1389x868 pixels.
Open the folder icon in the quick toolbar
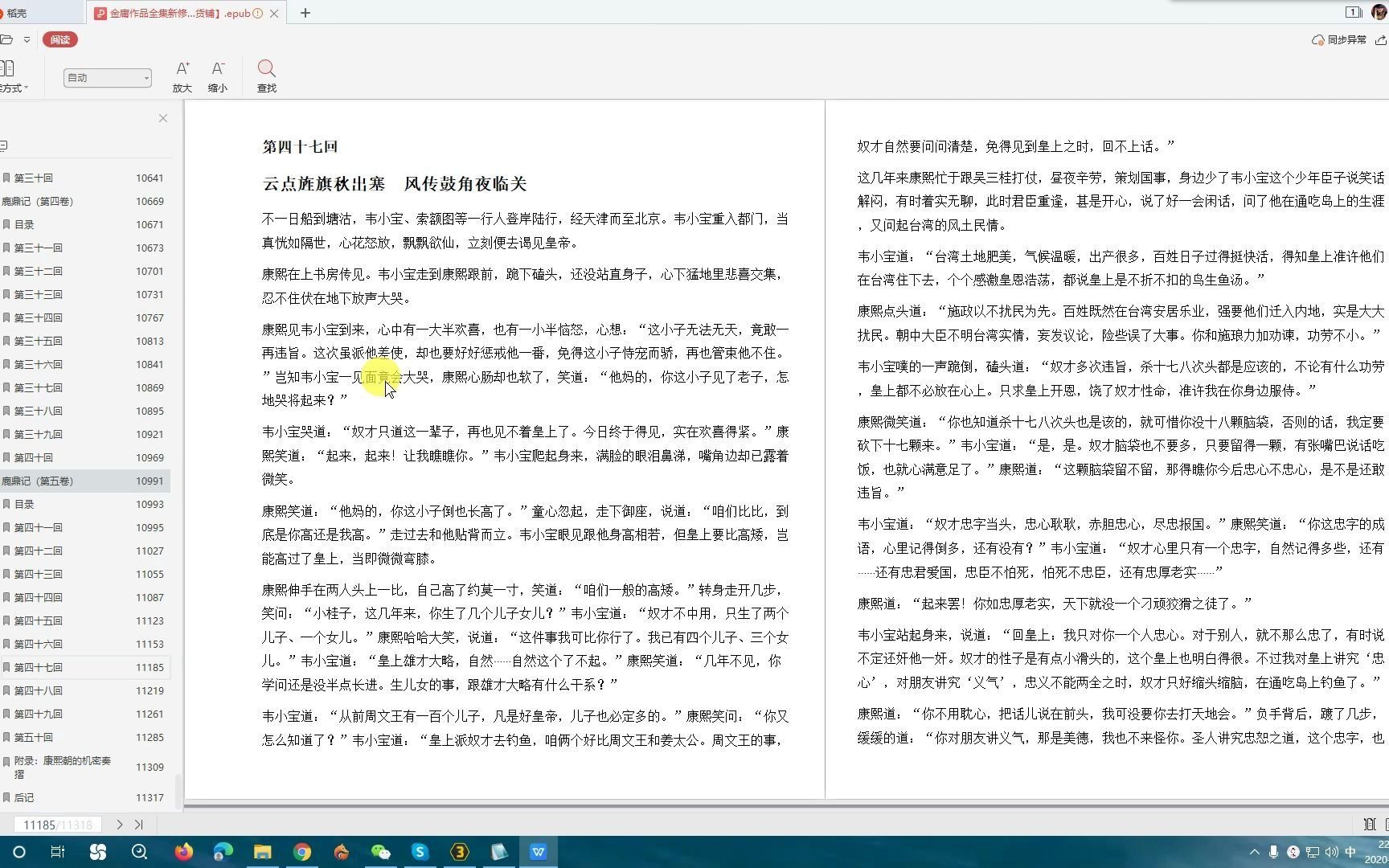pos(6,39)
